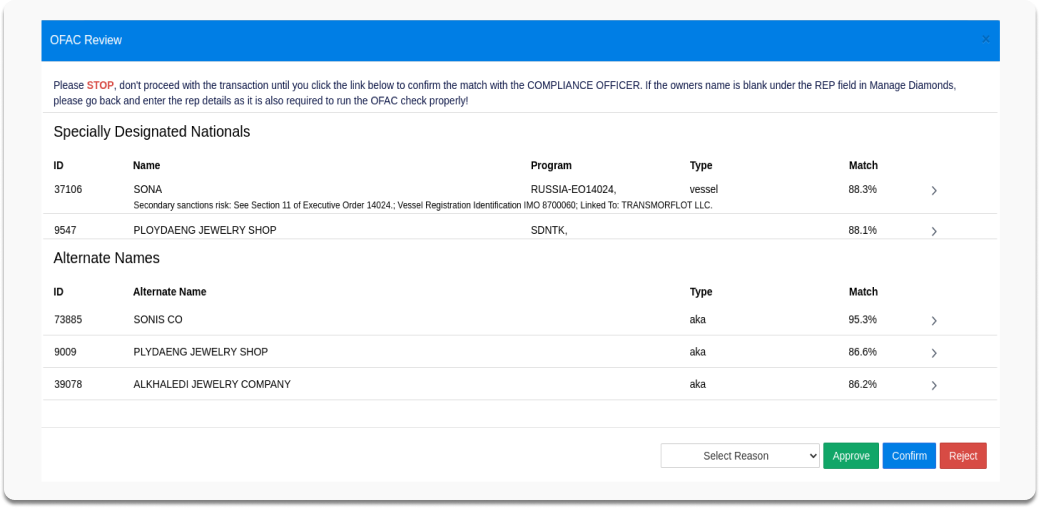
Task: Open the Select Reason dropdown
Action: (740, 456)
